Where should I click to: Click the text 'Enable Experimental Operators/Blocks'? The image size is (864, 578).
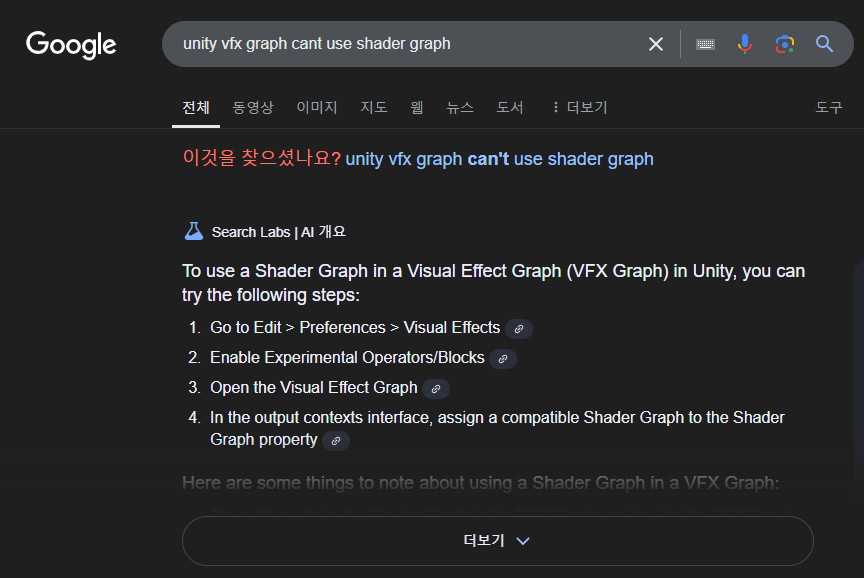[x=347, y=358]
